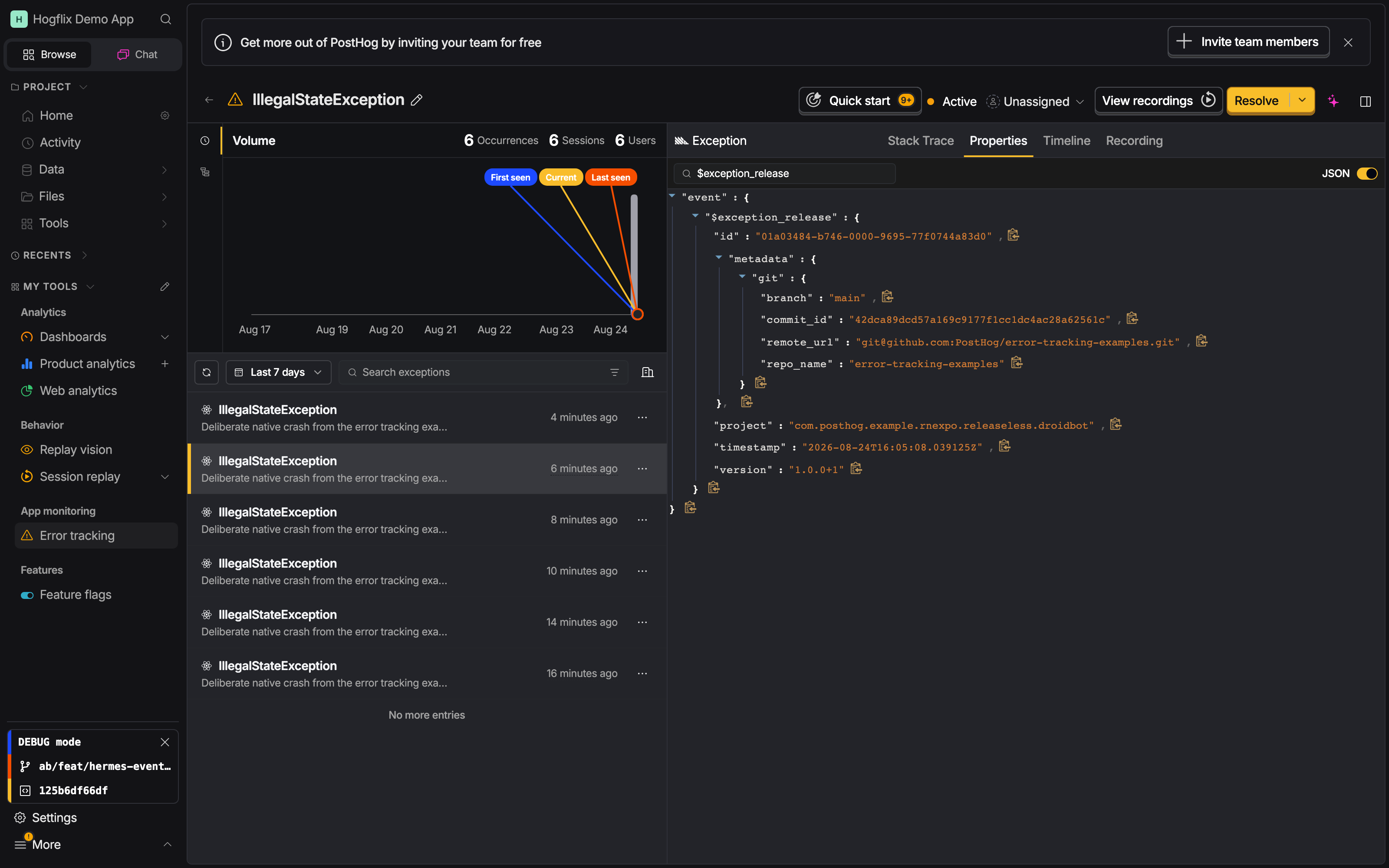Copy the git branch value
The image size is (1389, 868).
[x=887, y=297]
